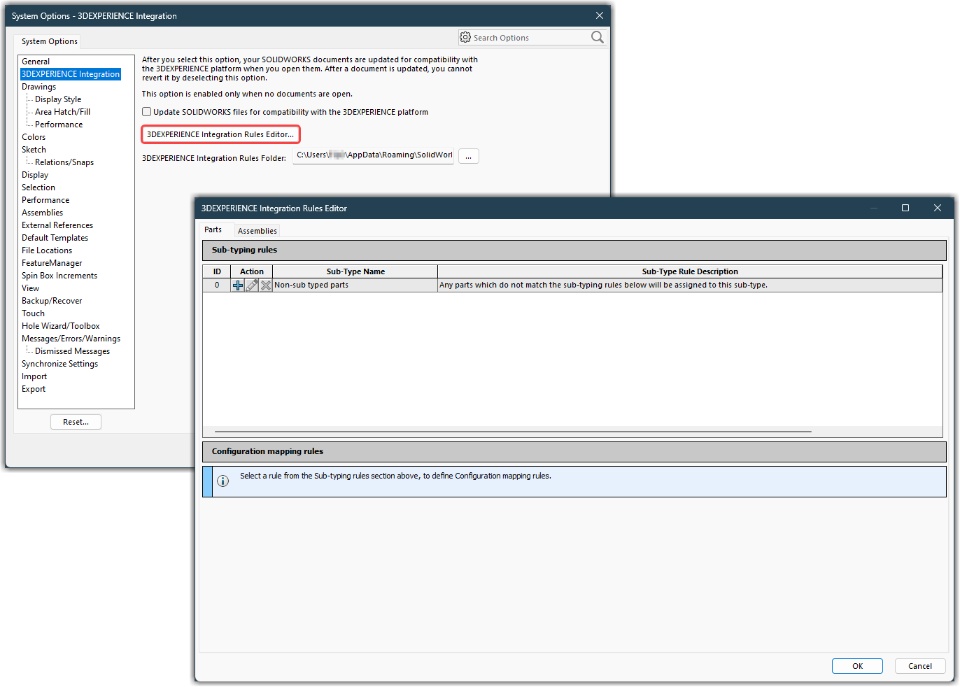Select 3DEXPERIENCE Integration in the options tree
Image resolution: width=960 pixels, height=687 pixels.
[70, 74]
